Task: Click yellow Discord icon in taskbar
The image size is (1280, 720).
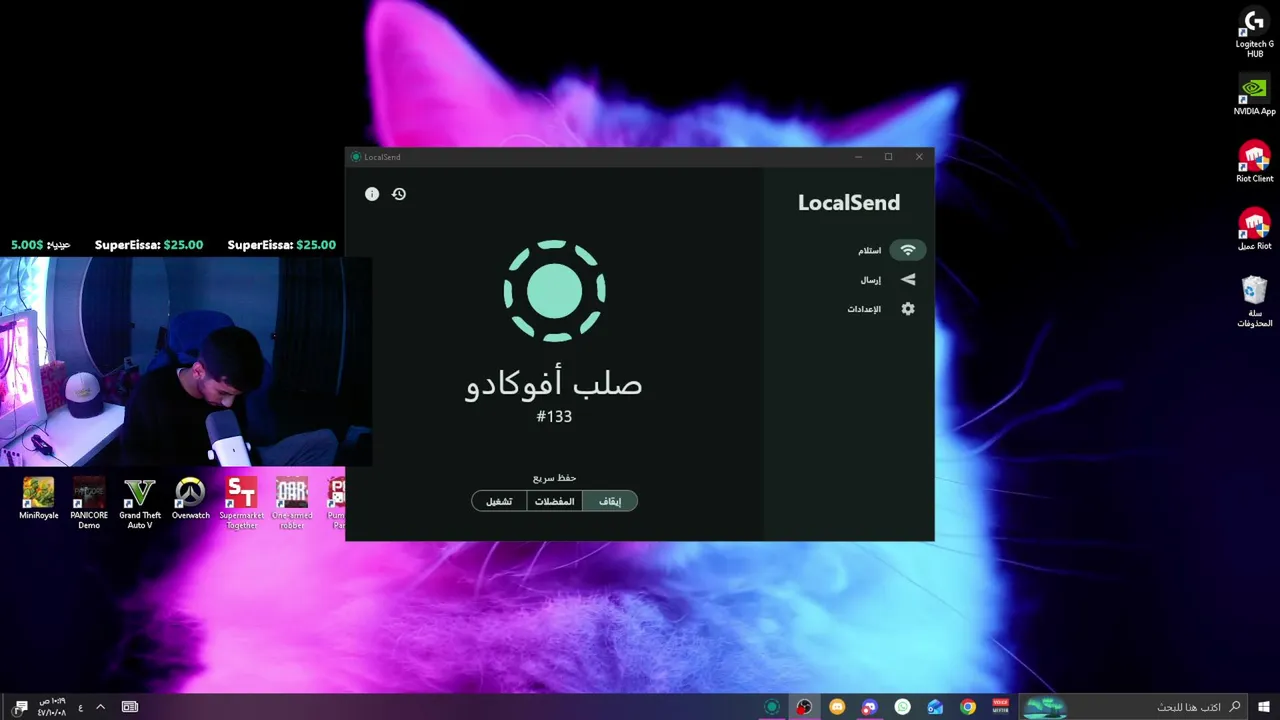Action: [x=837, y=707]
